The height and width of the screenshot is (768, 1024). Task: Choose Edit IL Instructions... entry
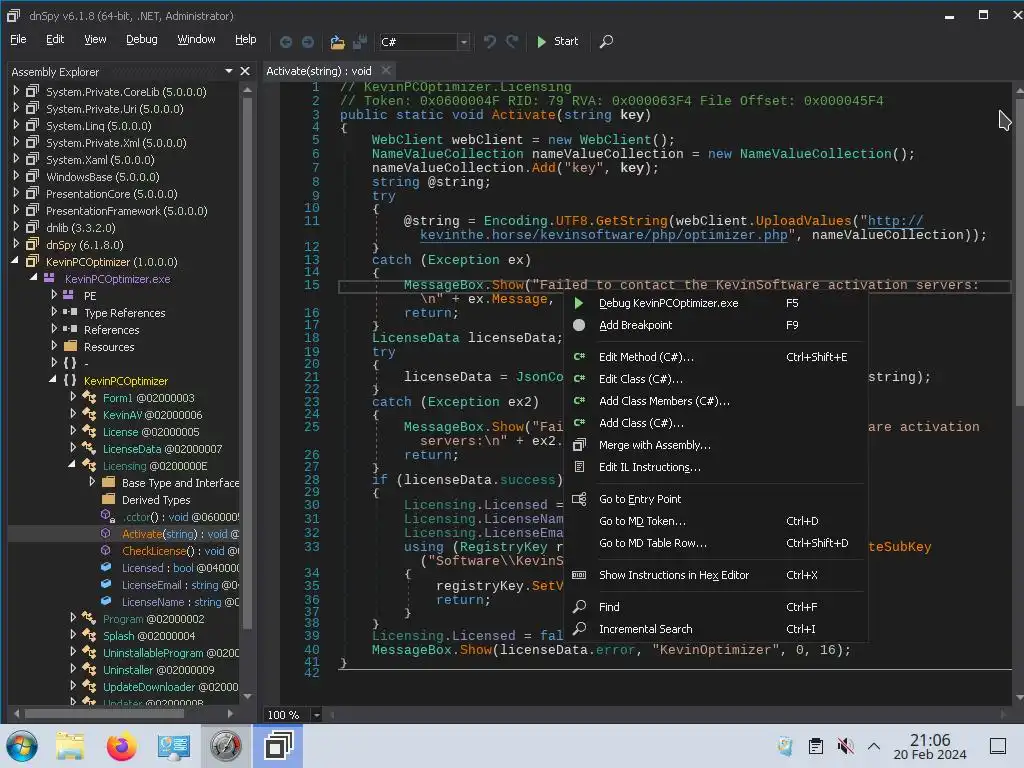coord(716,467)
